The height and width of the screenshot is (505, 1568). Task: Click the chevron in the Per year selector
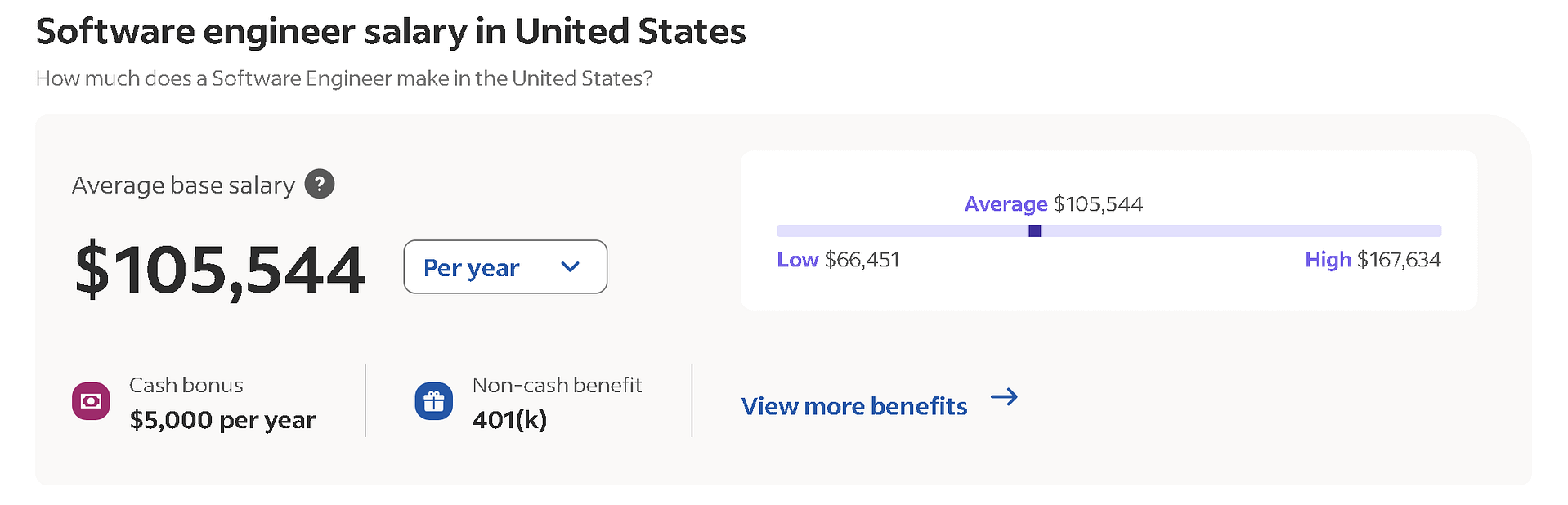pyautogui.click(x=571, y=266)
